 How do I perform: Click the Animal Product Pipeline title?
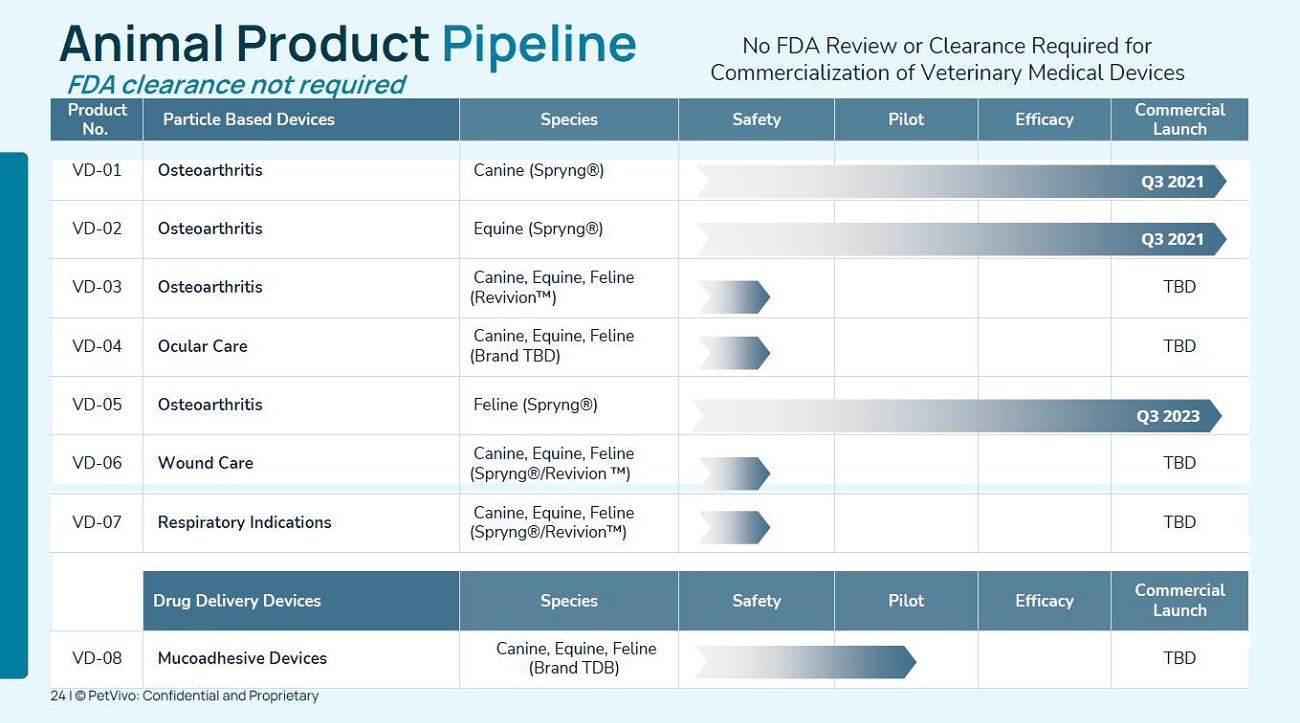click(x=348, y=44)
